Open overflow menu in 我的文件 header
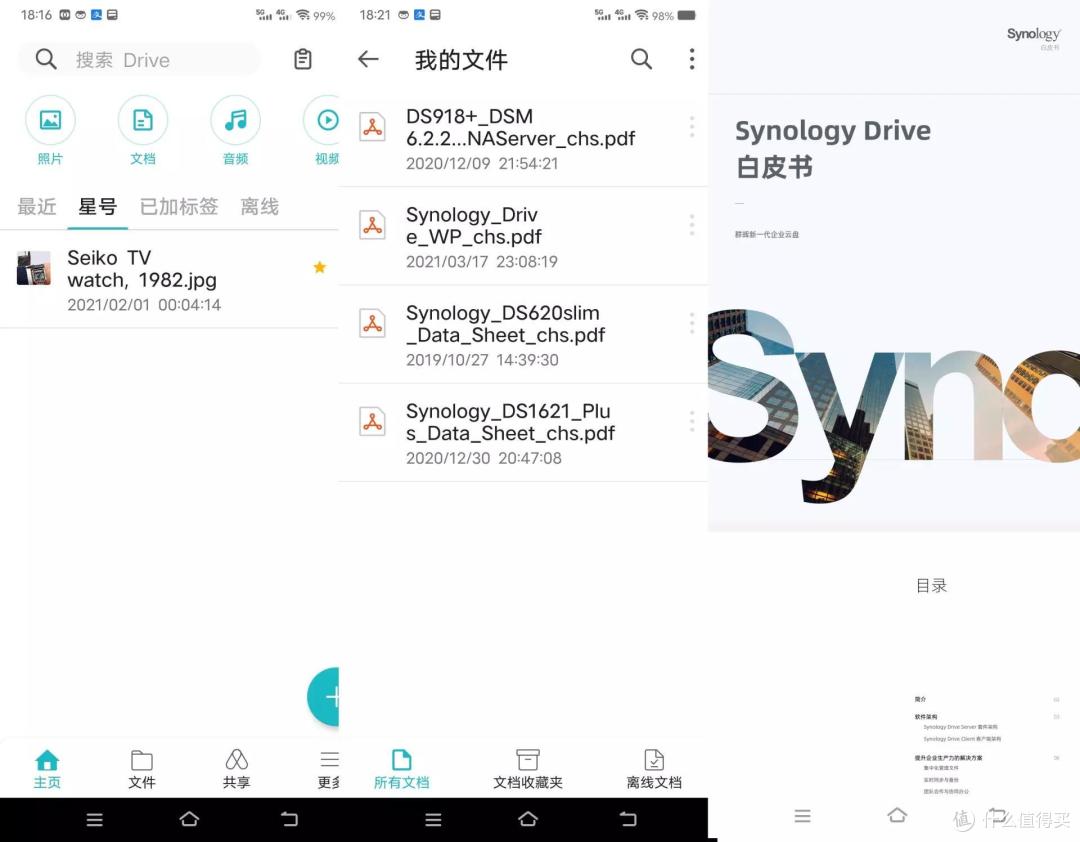The height and width of the screenshot is (842, 1080). click(x=692, y=59)
